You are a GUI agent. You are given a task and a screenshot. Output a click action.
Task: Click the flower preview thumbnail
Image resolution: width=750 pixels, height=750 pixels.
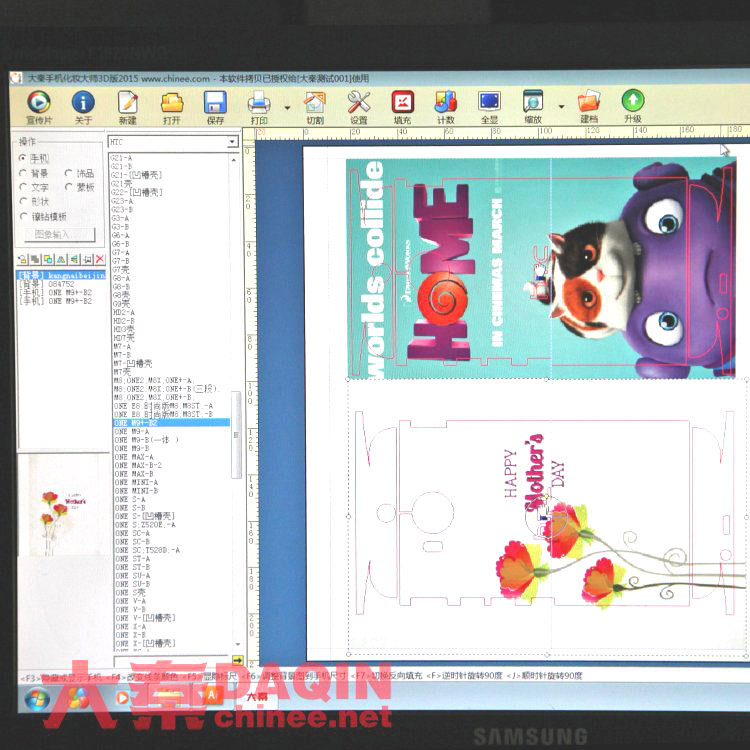point(64,505)
